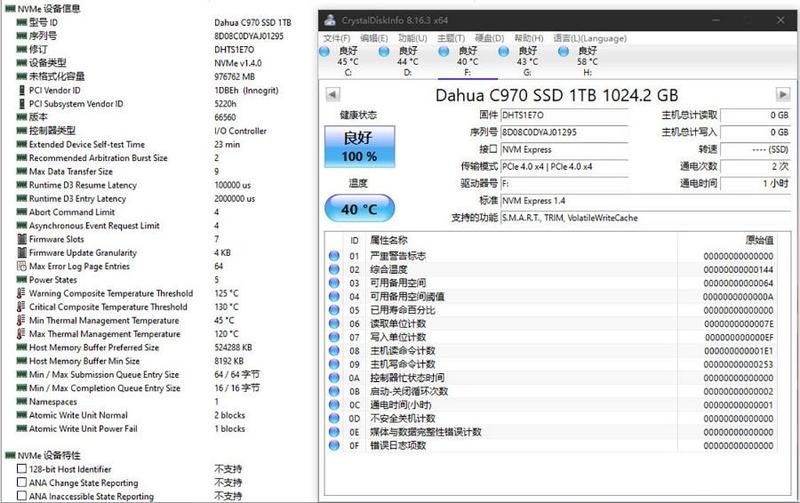
Task: Click the 标准 NVM Express 1.4 field
Action: [x=646, y=200]
